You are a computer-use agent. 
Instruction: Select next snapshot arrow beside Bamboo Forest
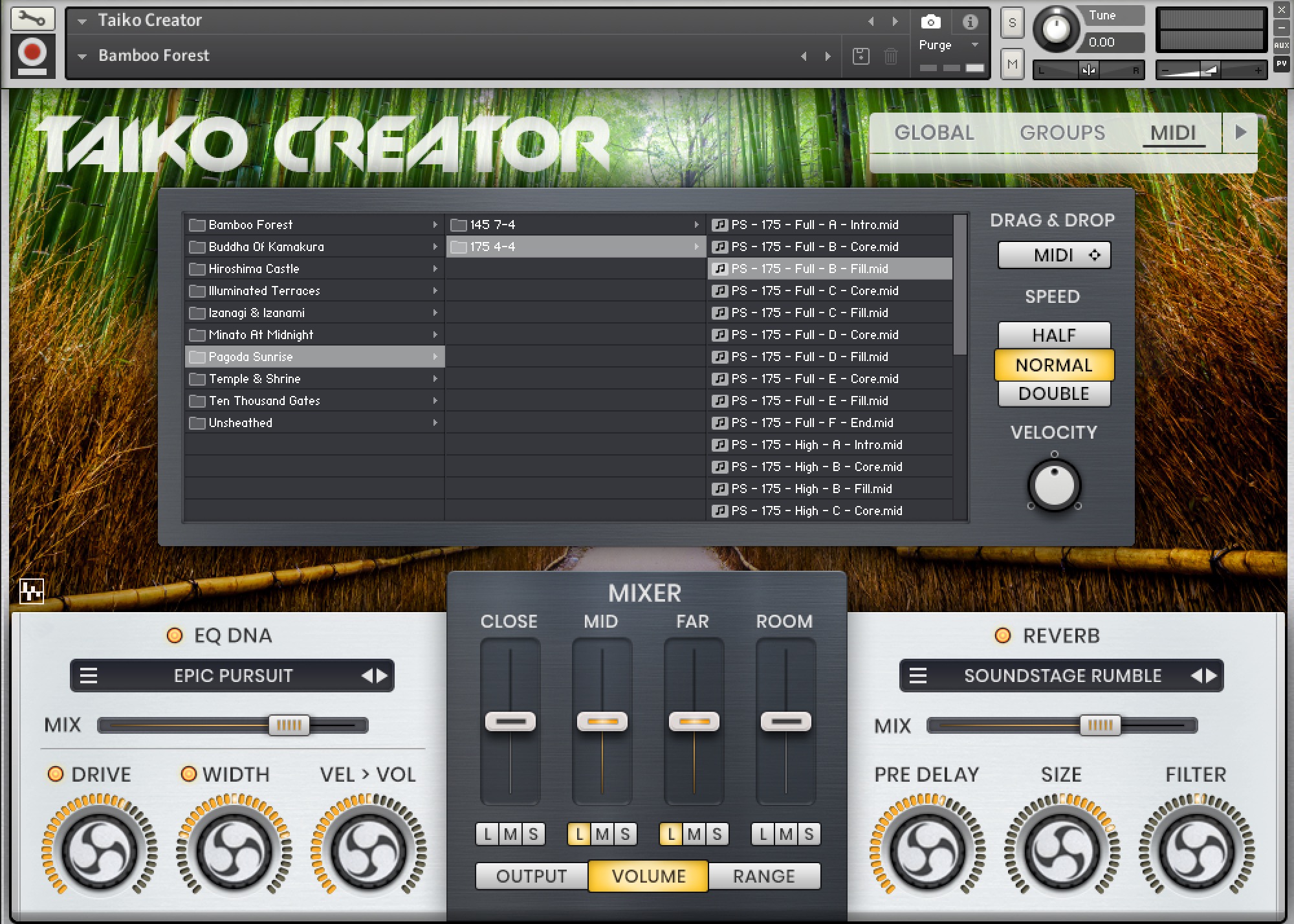coord(828,56)
